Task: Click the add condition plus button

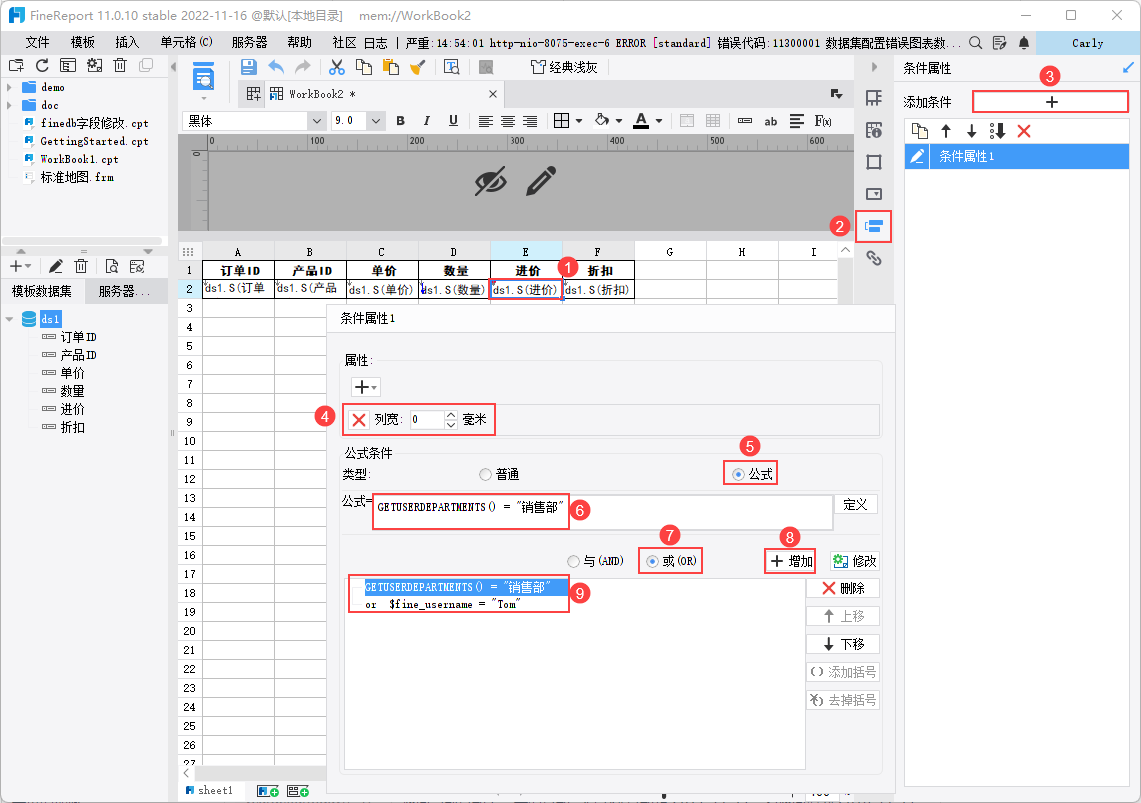Action: click(1050, 102)
